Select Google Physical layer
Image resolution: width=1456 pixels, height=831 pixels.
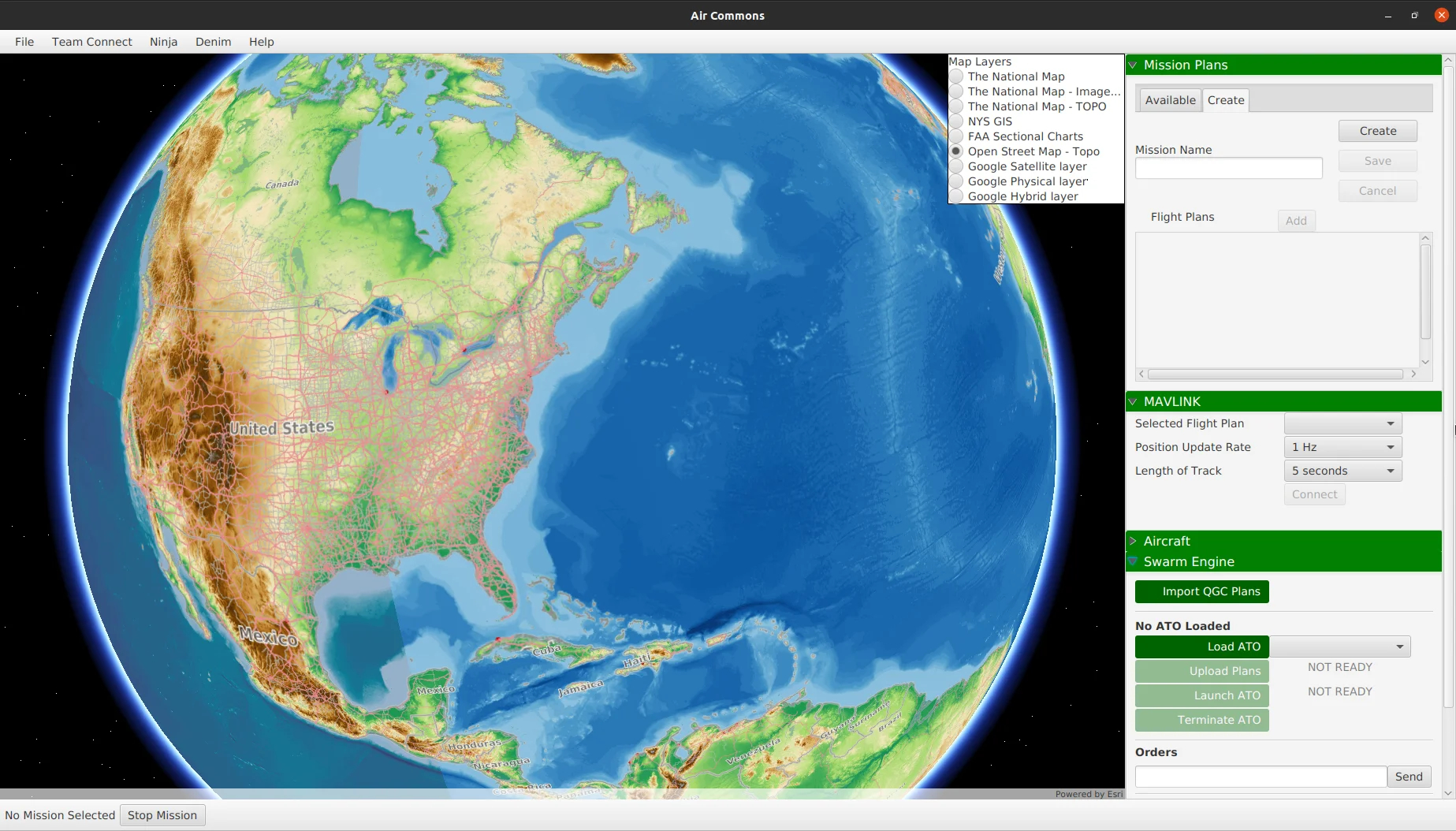[956, 181]
